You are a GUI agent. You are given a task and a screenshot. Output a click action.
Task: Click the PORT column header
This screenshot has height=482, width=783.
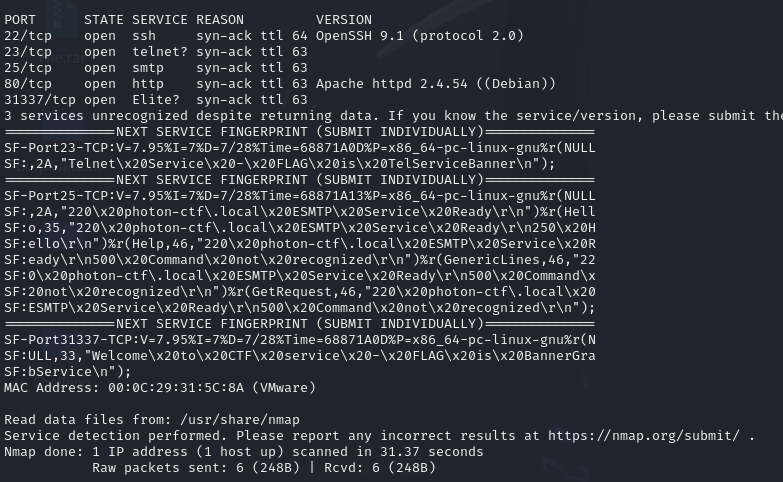[x=20, y=20]
